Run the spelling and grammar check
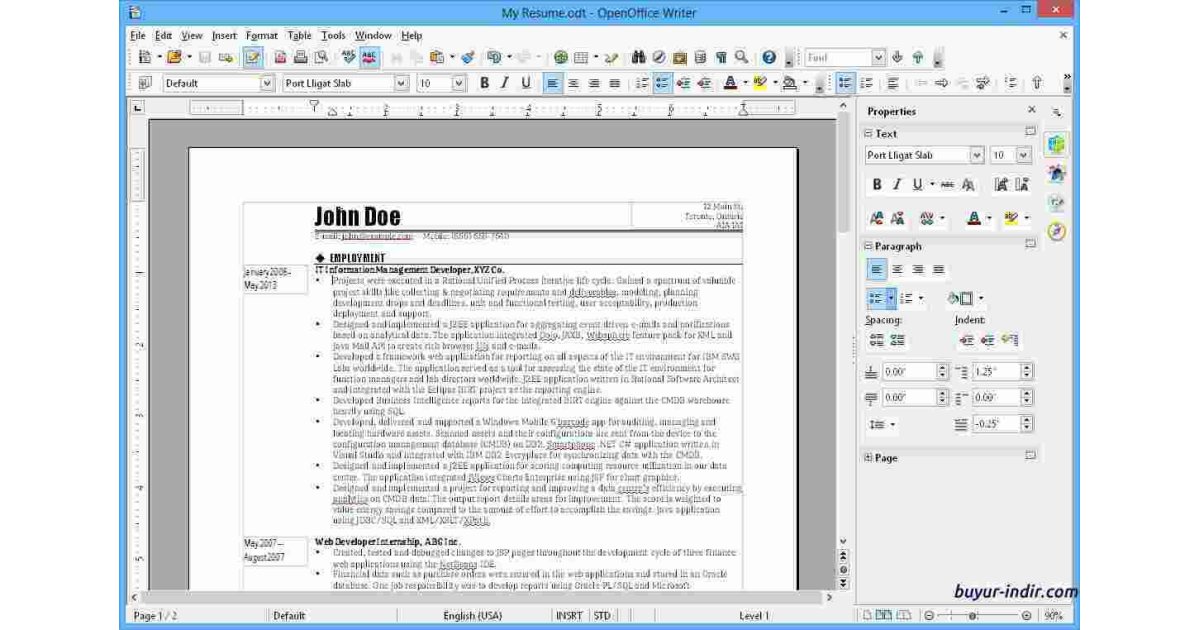1200x630 pixels. (x=347, y=57)
